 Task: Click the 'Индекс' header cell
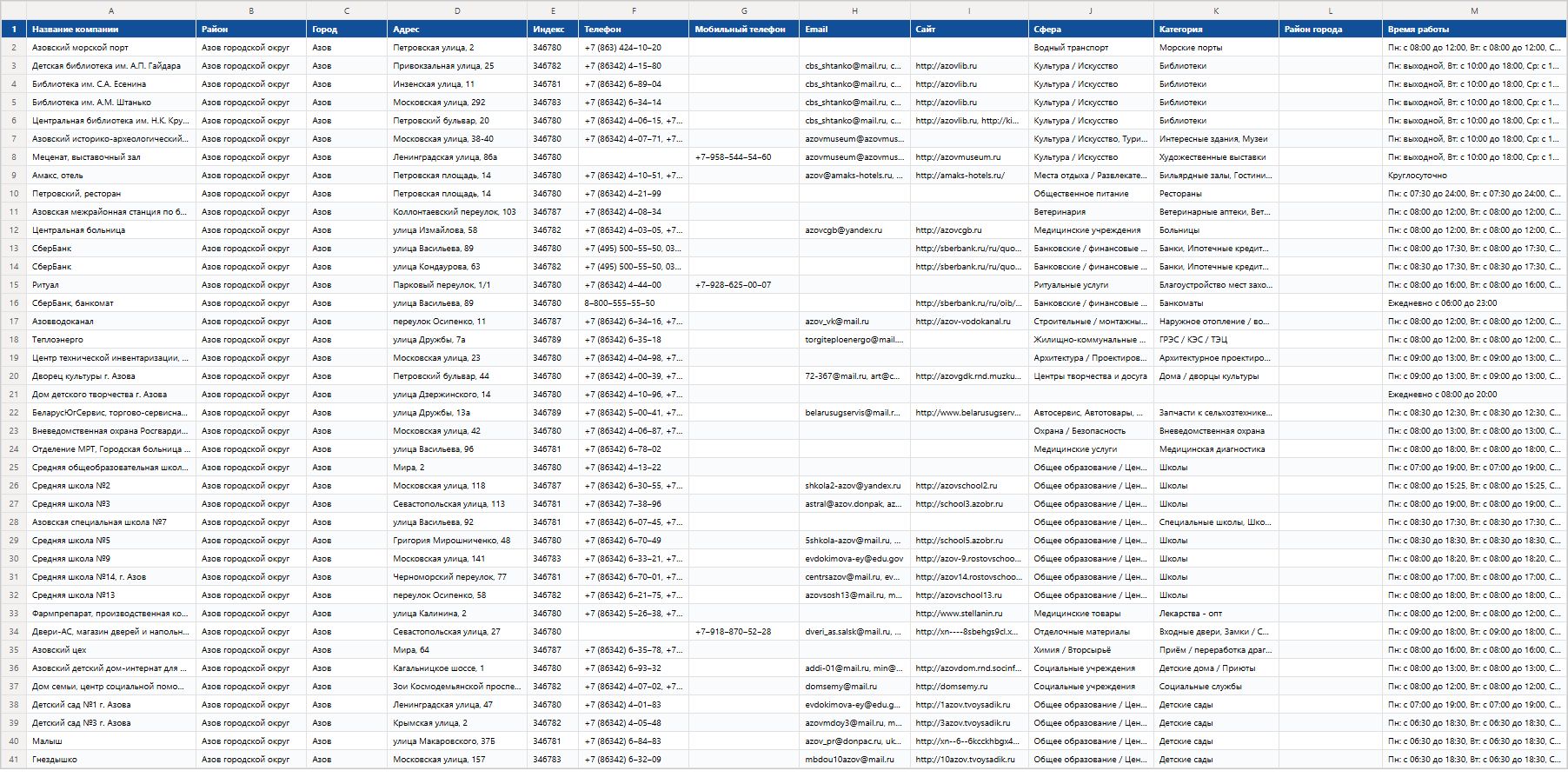click(553, 30)
